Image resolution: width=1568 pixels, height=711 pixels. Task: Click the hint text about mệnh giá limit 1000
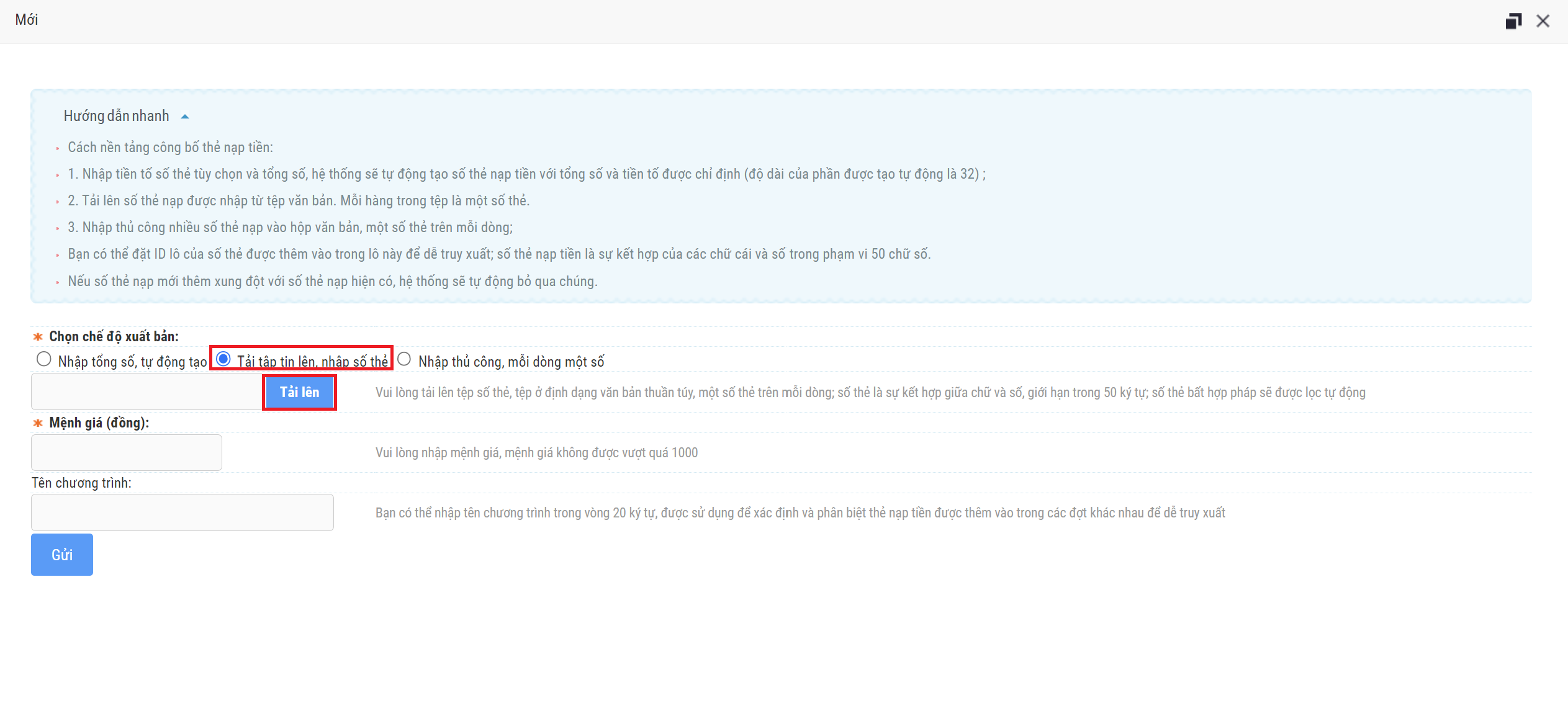(536, 453)
